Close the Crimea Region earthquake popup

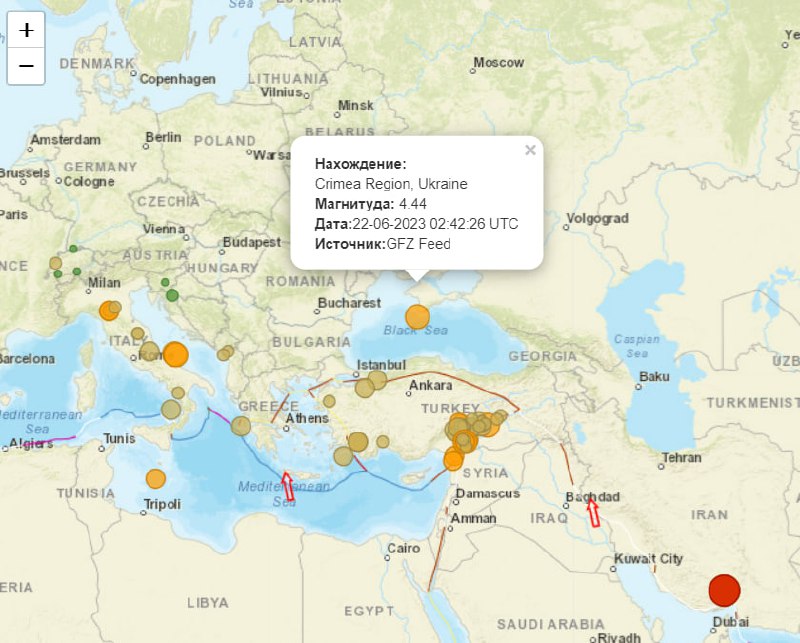coord(530,150)
